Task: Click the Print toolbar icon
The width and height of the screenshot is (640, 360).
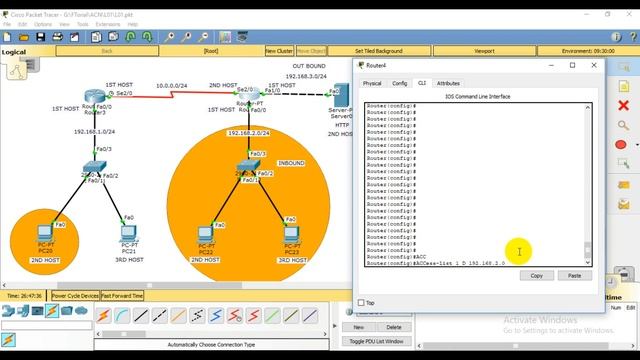Action: pyautogui.click(x=58, y=37)
